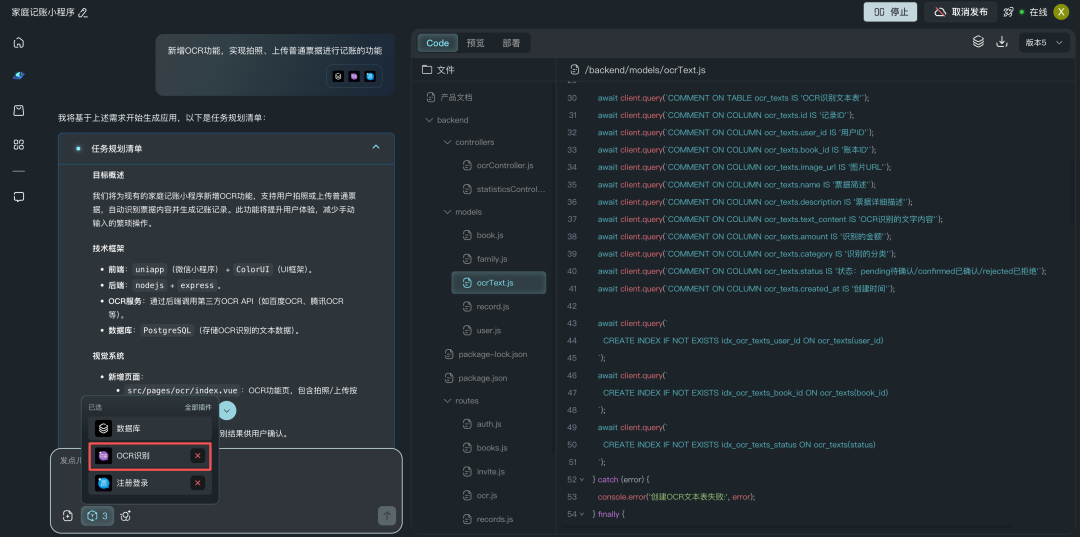Collapse the models folder

point(448,212)
